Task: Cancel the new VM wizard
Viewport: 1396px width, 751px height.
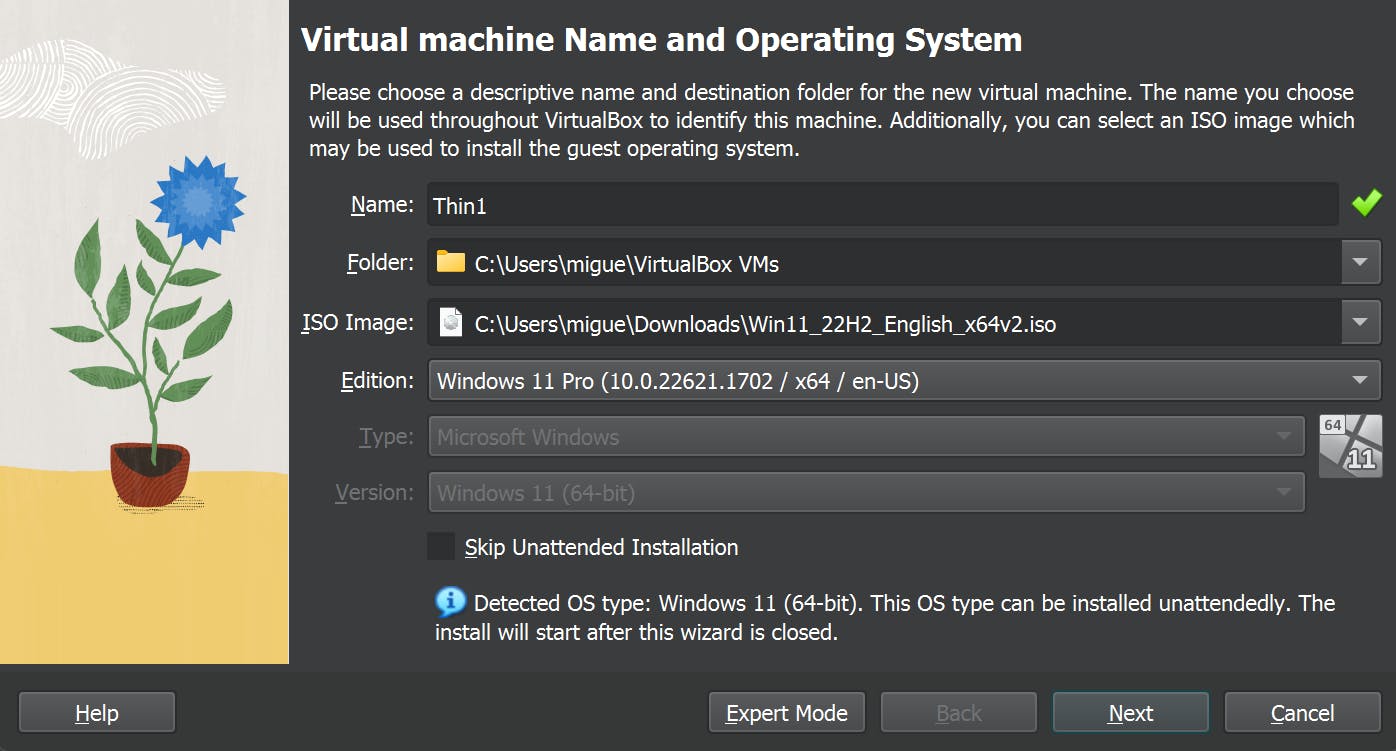Action: click(x=1303, y=713)
